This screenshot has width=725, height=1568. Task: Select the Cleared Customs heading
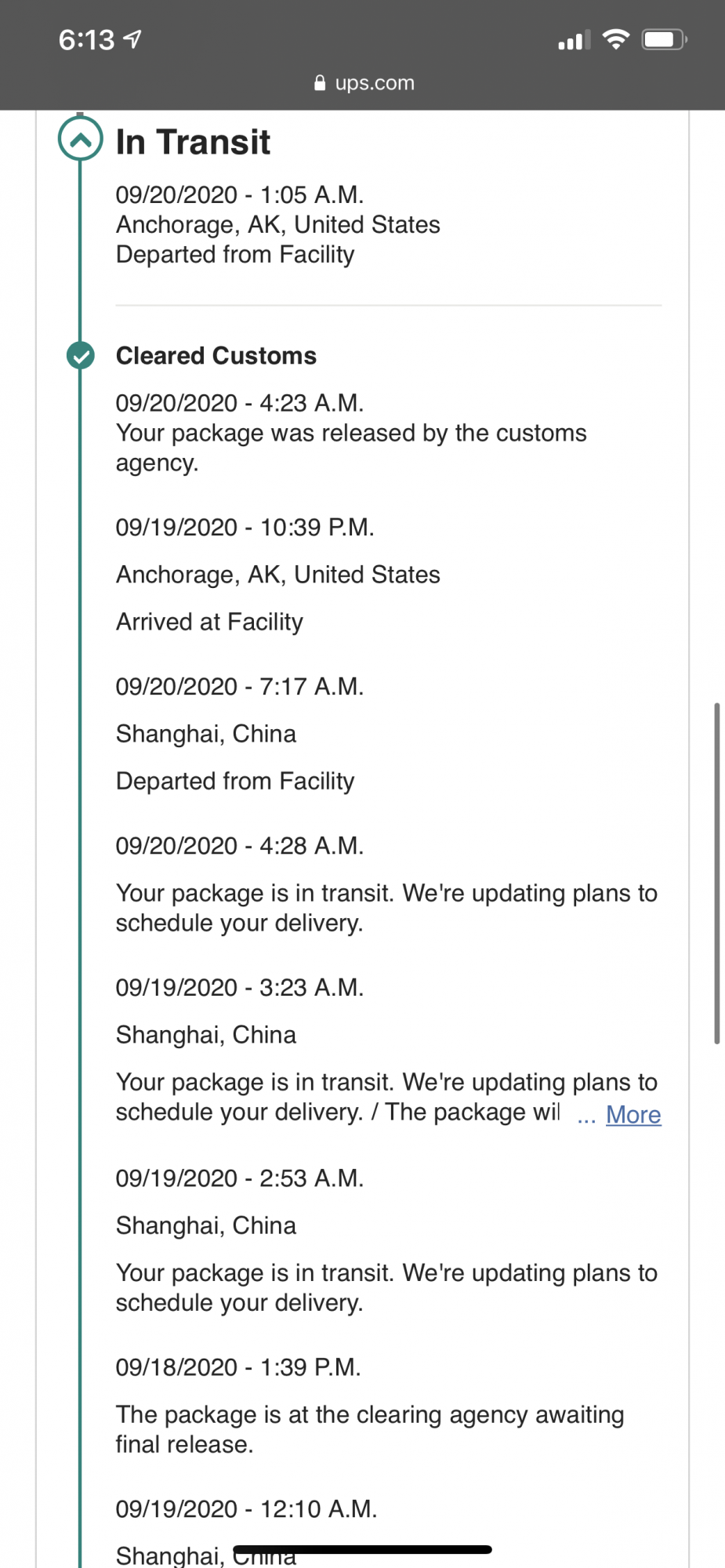216,356
